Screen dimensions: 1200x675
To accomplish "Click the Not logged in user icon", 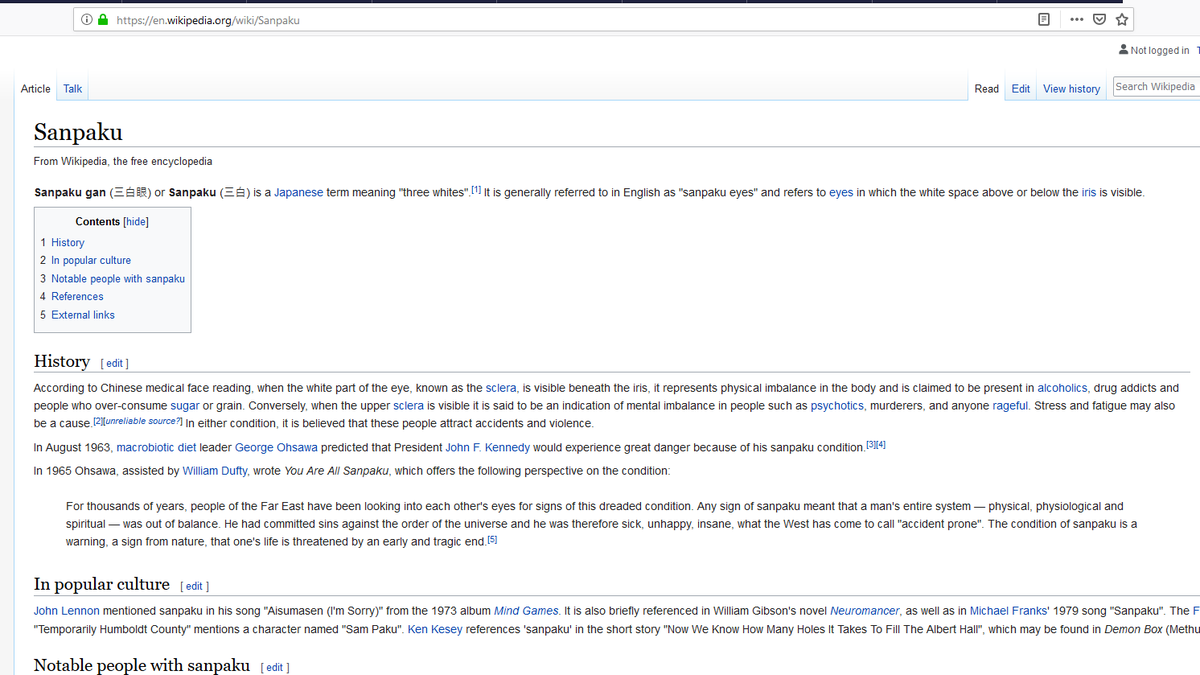I will click(1123, 50).
